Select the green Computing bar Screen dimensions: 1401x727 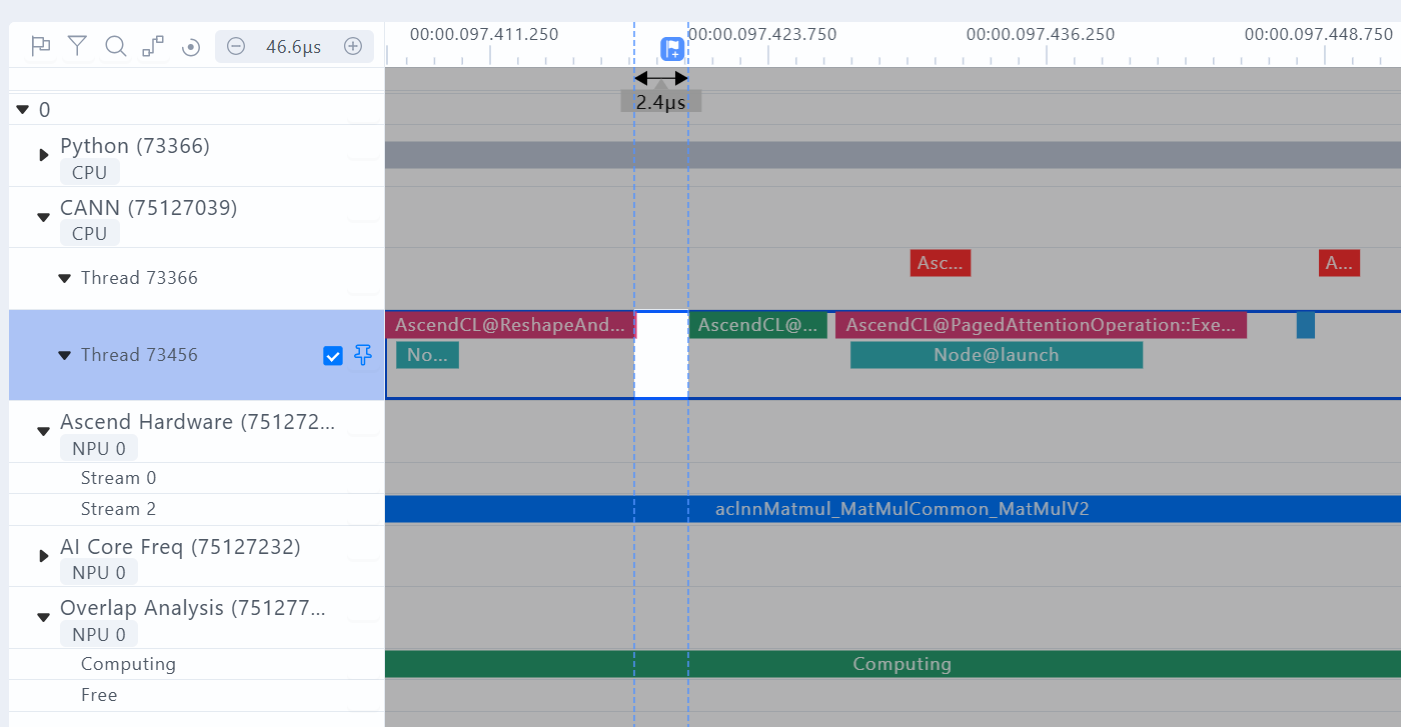[x=893, y=664]
